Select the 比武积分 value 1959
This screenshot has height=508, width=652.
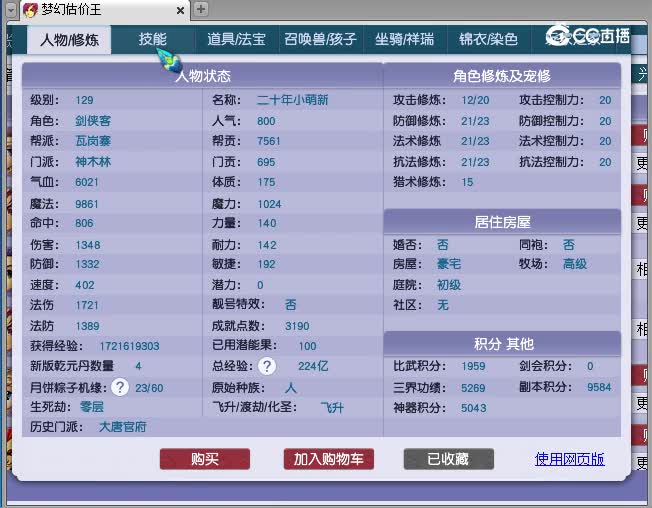473,366
